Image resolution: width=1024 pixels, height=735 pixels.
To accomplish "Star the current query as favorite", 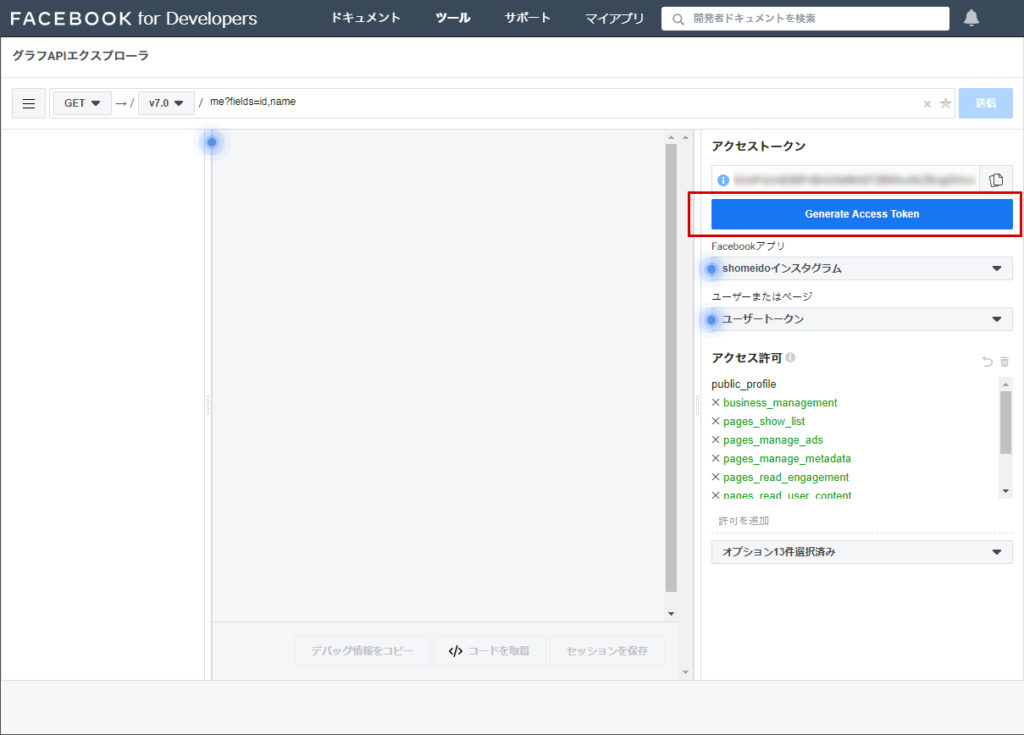I will pyautogui.click(x=945, y=103).
